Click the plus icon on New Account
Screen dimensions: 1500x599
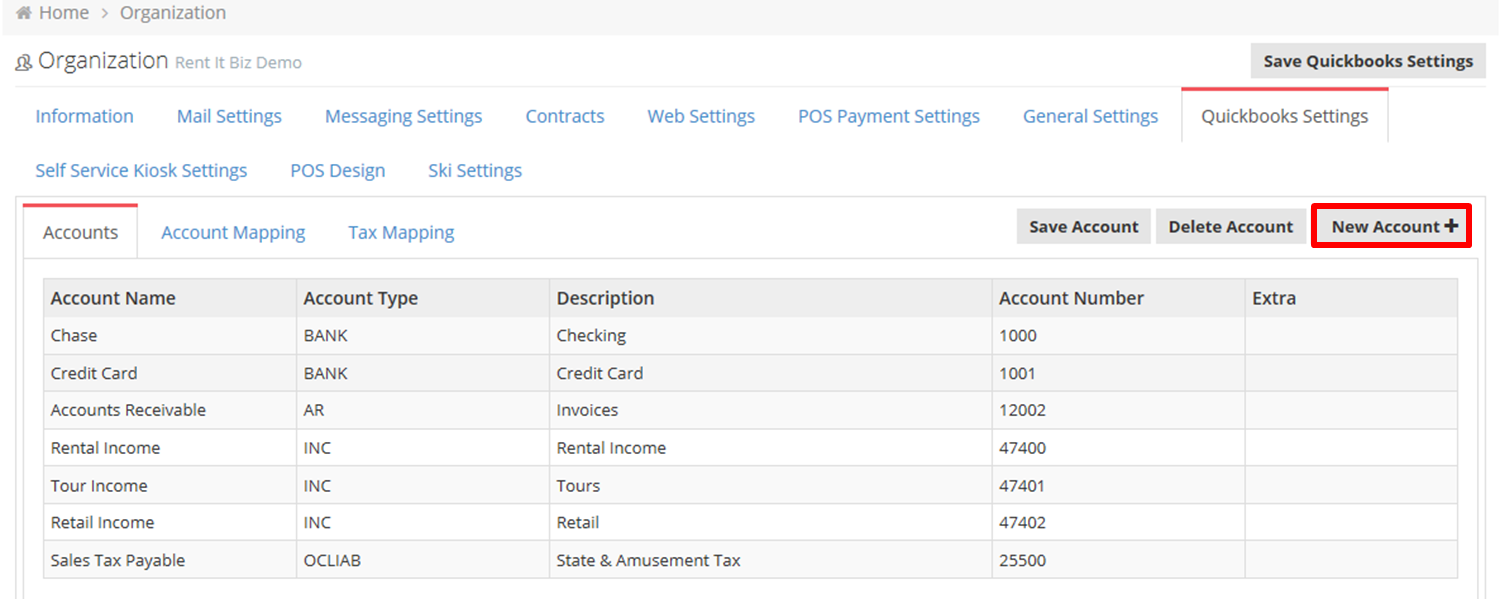(x=1451, y=226)
